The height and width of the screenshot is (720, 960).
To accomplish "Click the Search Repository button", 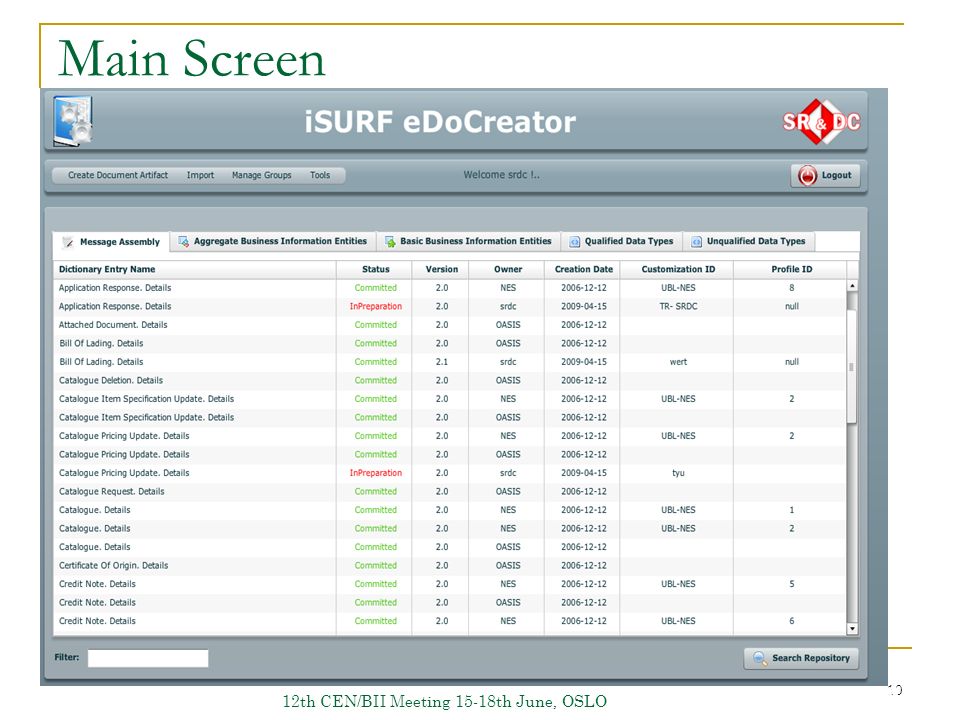I will pyautogui.click(x=801, y=658).
